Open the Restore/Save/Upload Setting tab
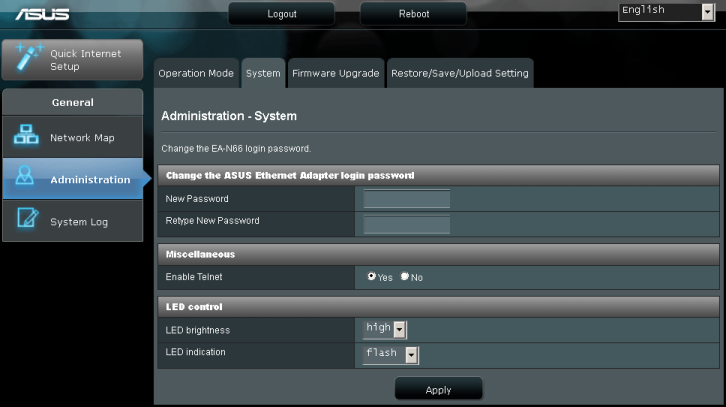The image size is (726, 407). click(x=460, y=73)
